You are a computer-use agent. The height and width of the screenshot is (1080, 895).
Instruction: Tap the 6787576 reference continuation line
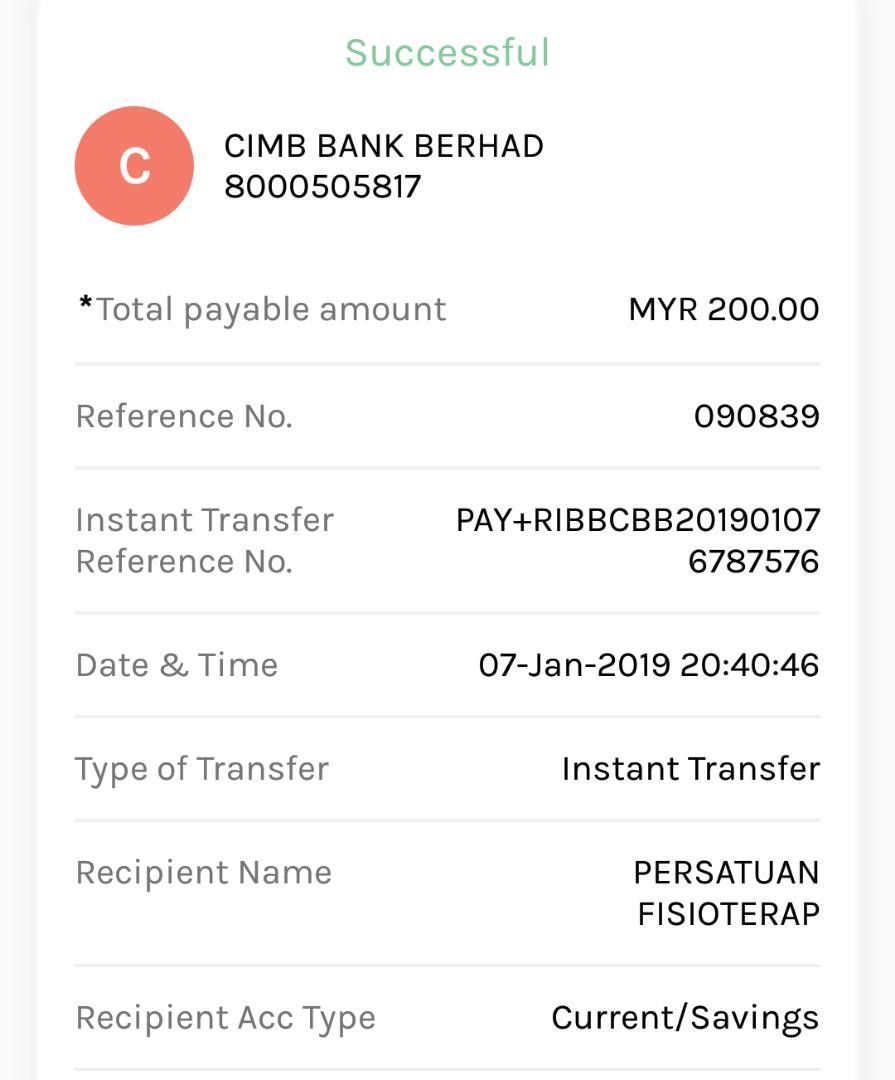(x=753, y=561)
